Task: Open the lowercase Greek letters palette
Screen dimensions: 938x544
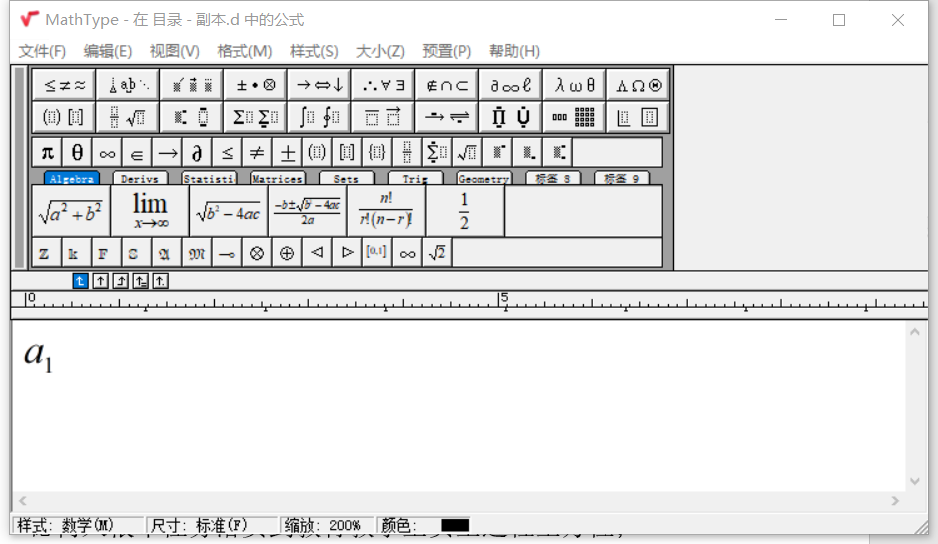Action: pos(574,86)
